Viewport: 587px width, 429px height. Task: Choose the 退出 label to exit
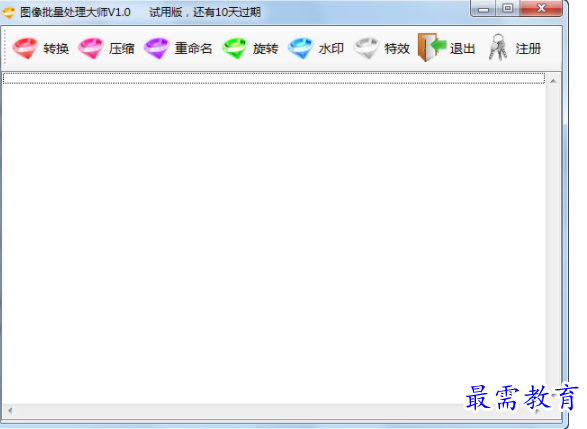[x=463, y=49]
